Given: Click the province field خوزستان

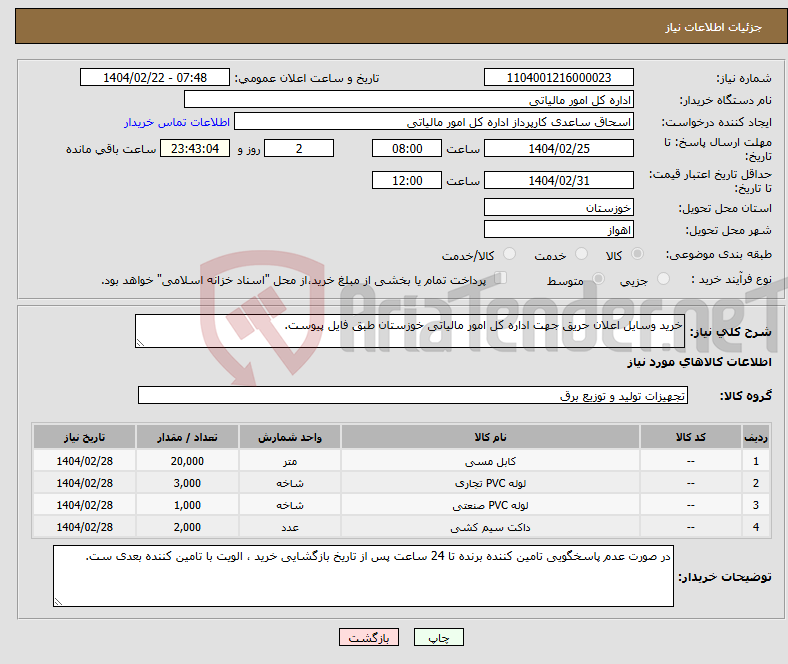Looking at the screenshot, I should click(558, 207).
